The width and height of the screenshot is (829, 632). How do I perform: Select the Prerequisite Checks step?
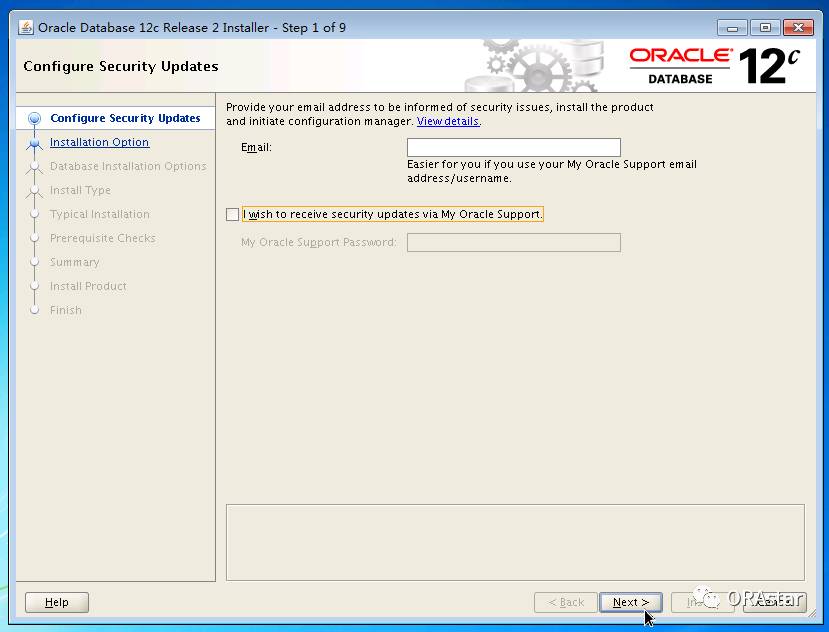[103, 238]
